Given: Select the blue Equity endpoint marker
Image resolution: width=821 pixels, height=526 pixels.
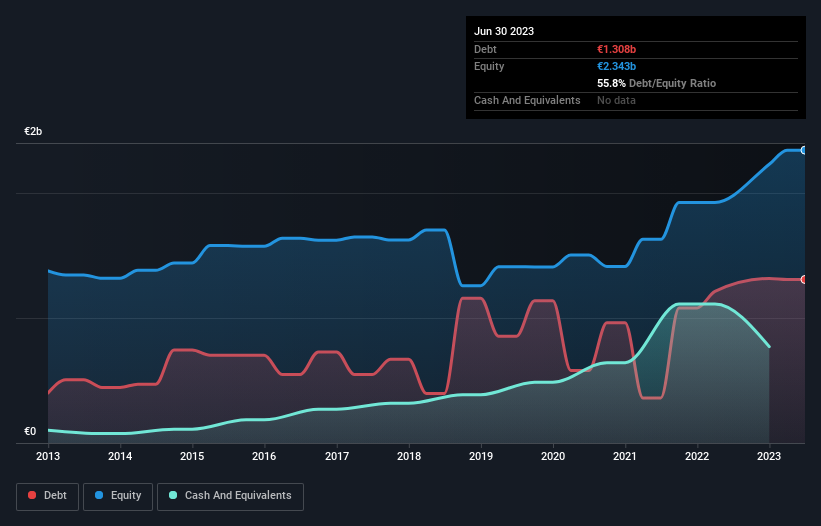Looking at the screenshot, I should 804,150.
